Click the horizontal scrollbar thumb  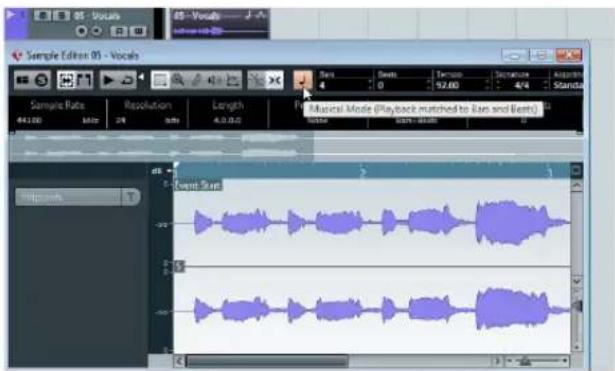point(267,361)
